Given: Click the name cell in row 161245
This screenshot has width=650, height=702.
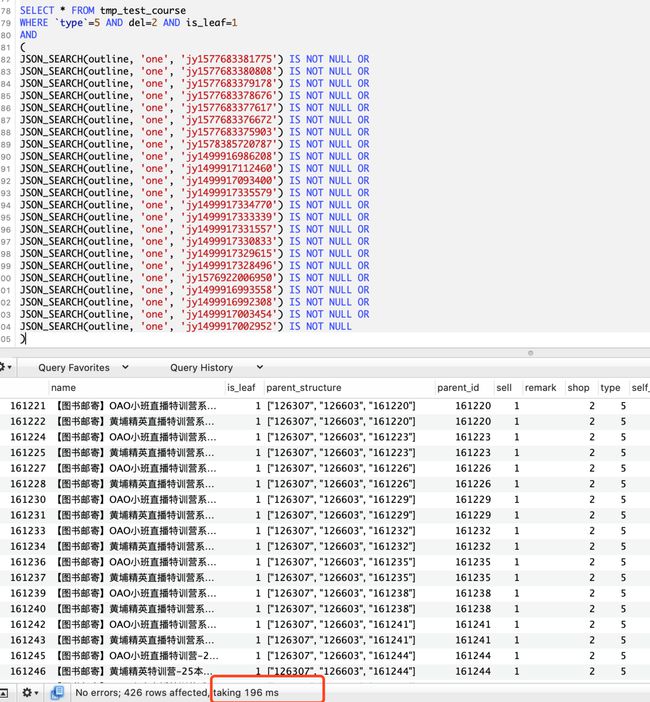Looking at the screenshot, I should (137, 655).
